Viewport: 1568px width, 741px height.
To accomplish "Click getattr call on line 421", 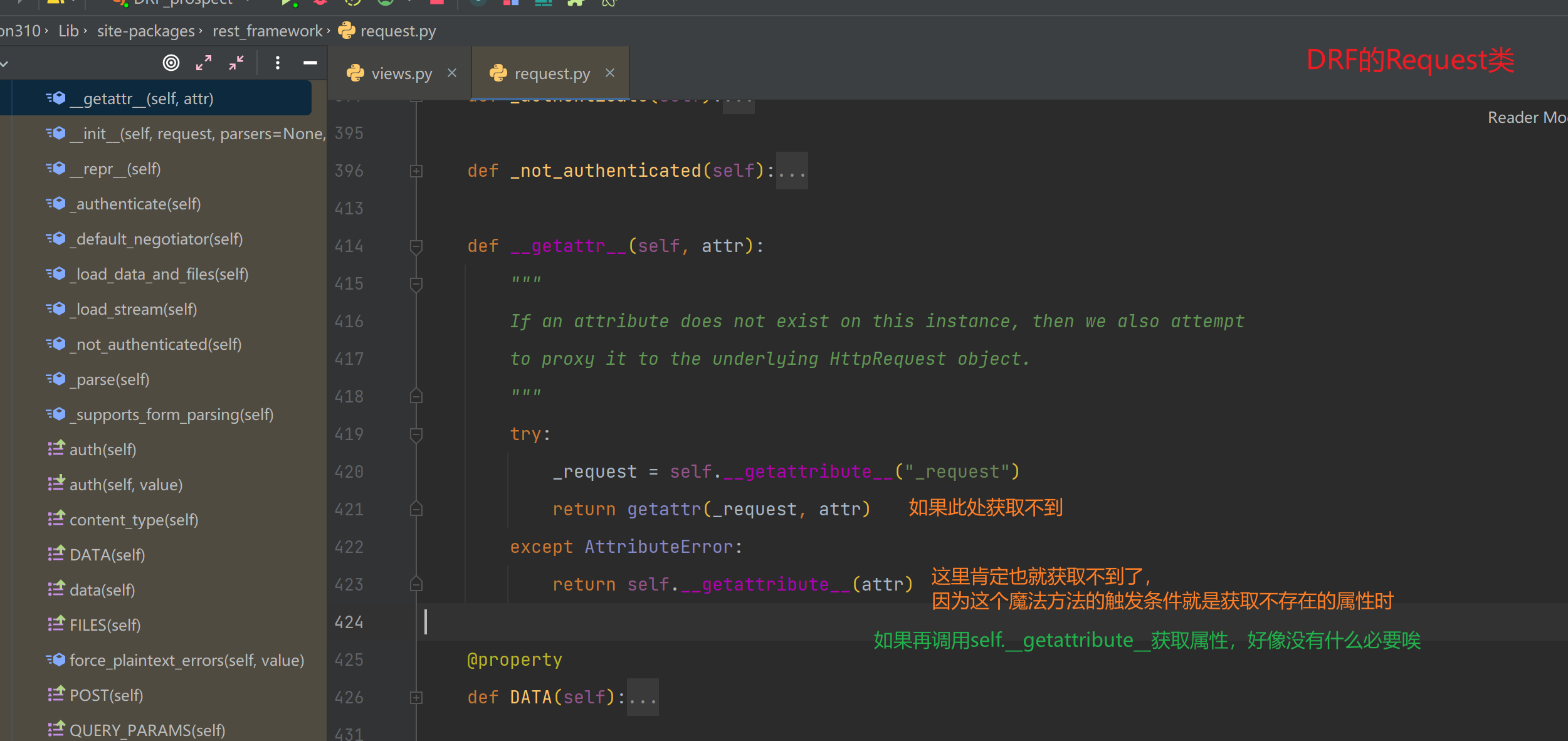I will 664,509.
